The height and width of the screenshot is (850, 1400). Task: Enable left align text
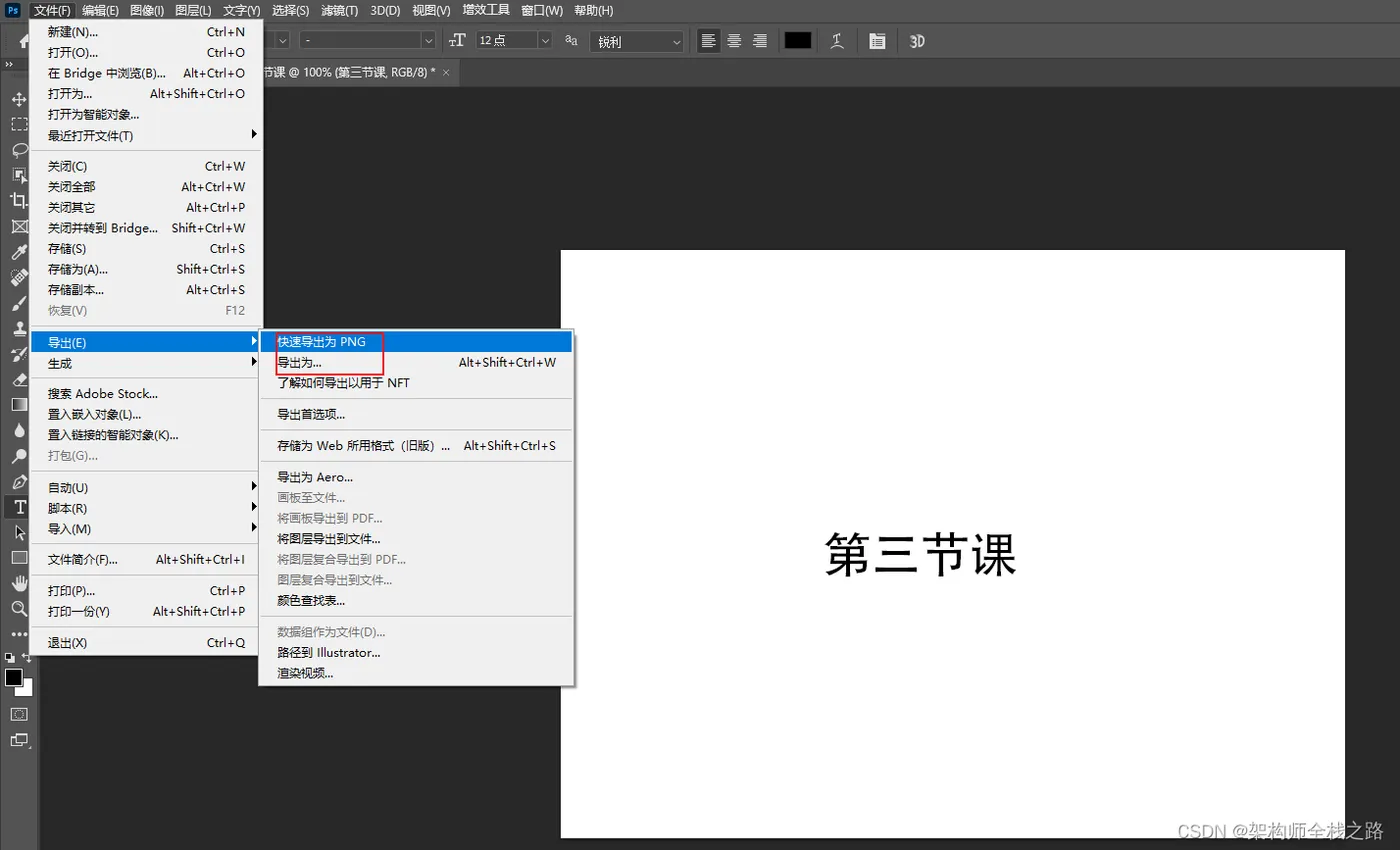tap(709, 41)
